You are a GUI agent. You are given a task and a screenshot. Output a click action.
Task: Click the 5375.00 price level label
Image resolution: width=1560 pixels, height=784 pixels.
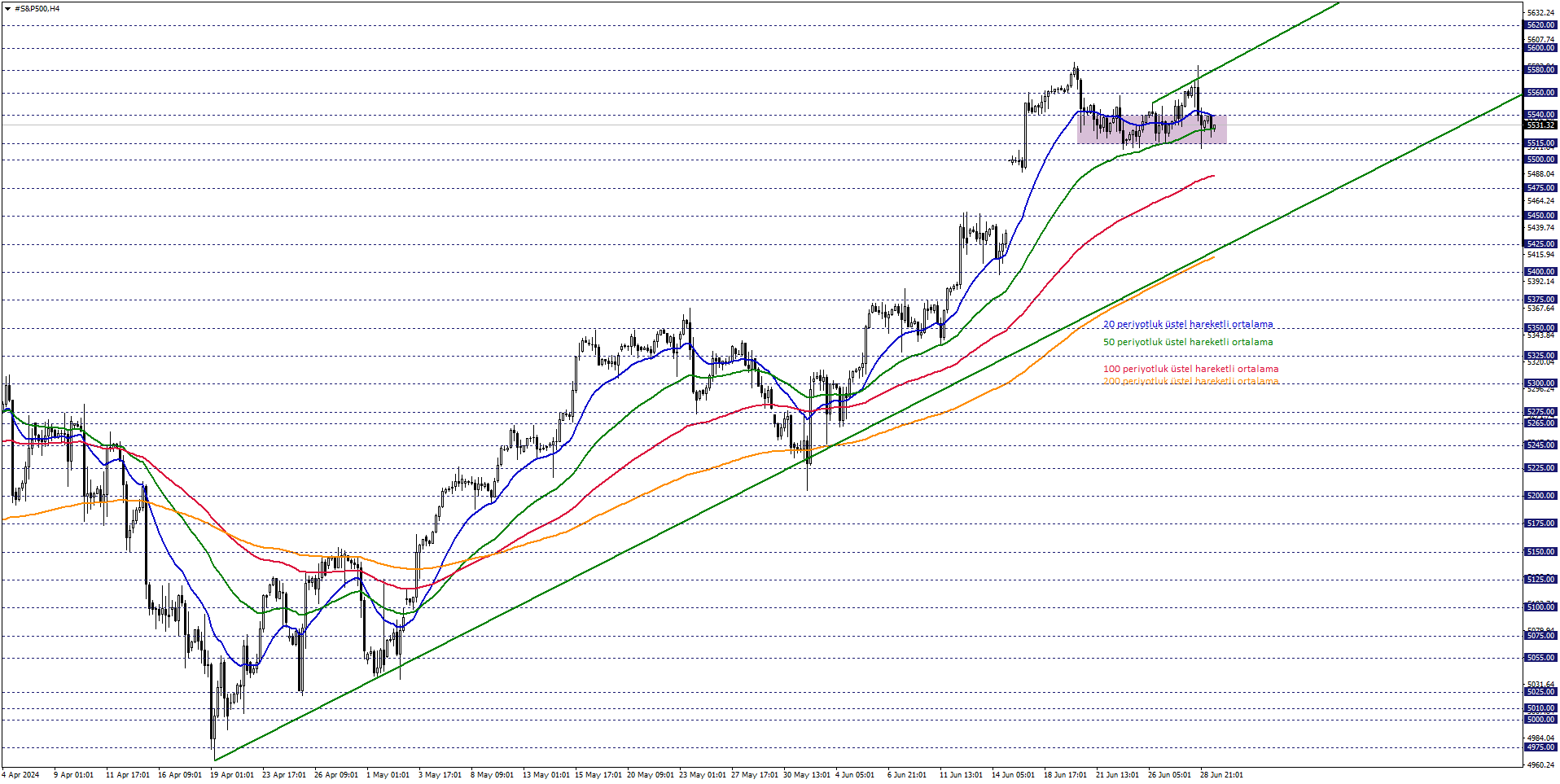[1540, 300]
